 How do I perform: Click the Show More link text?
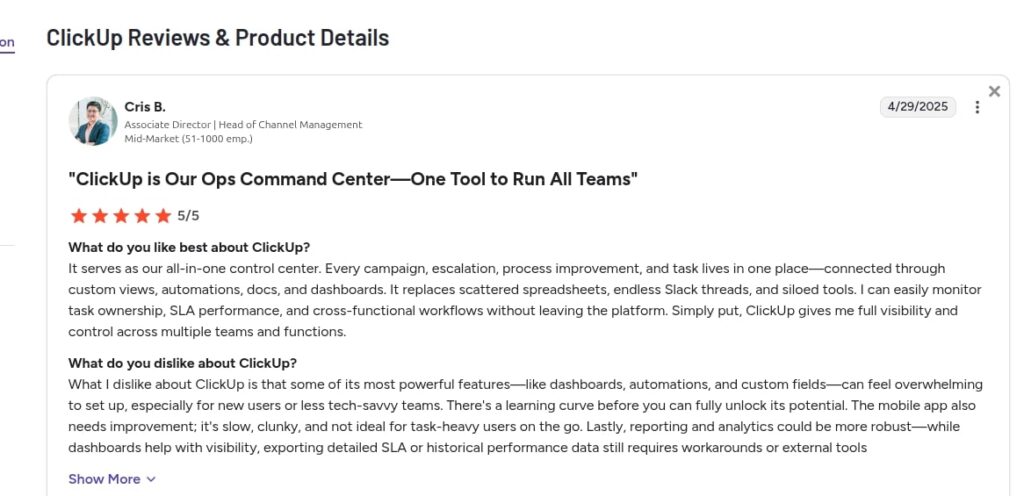pos(104,479)
